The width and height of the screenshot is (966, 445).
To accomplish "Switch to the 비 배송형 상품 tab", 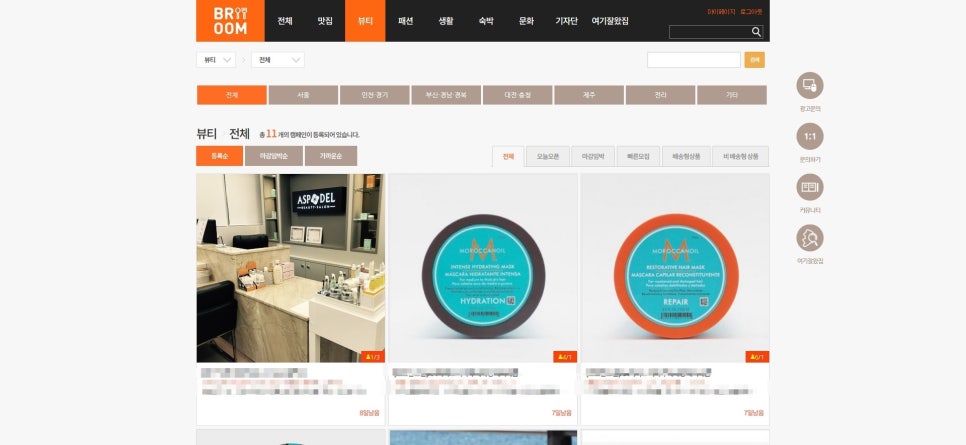I will click(x=741, y=157).
